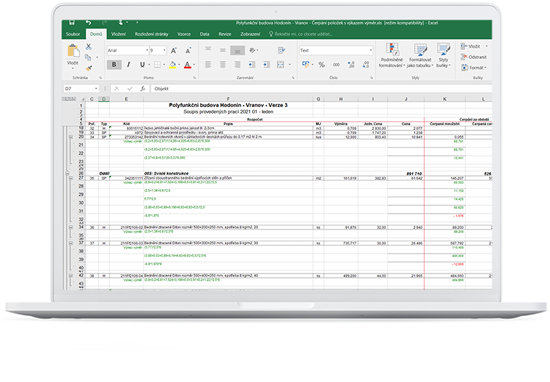The height and width of the screenshot is (382, 550).
Task: Switch to the Data tab
Action: [204, 34]
